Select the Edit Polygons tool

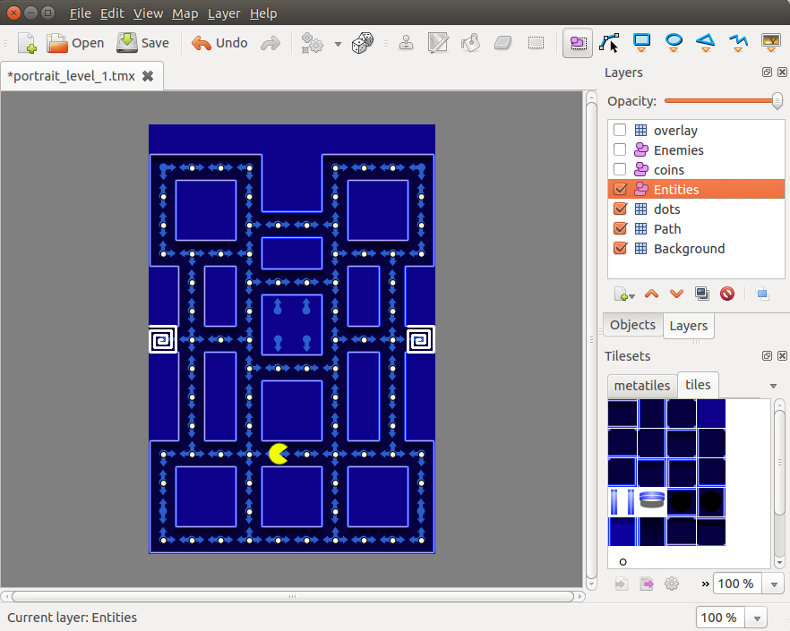609,43
